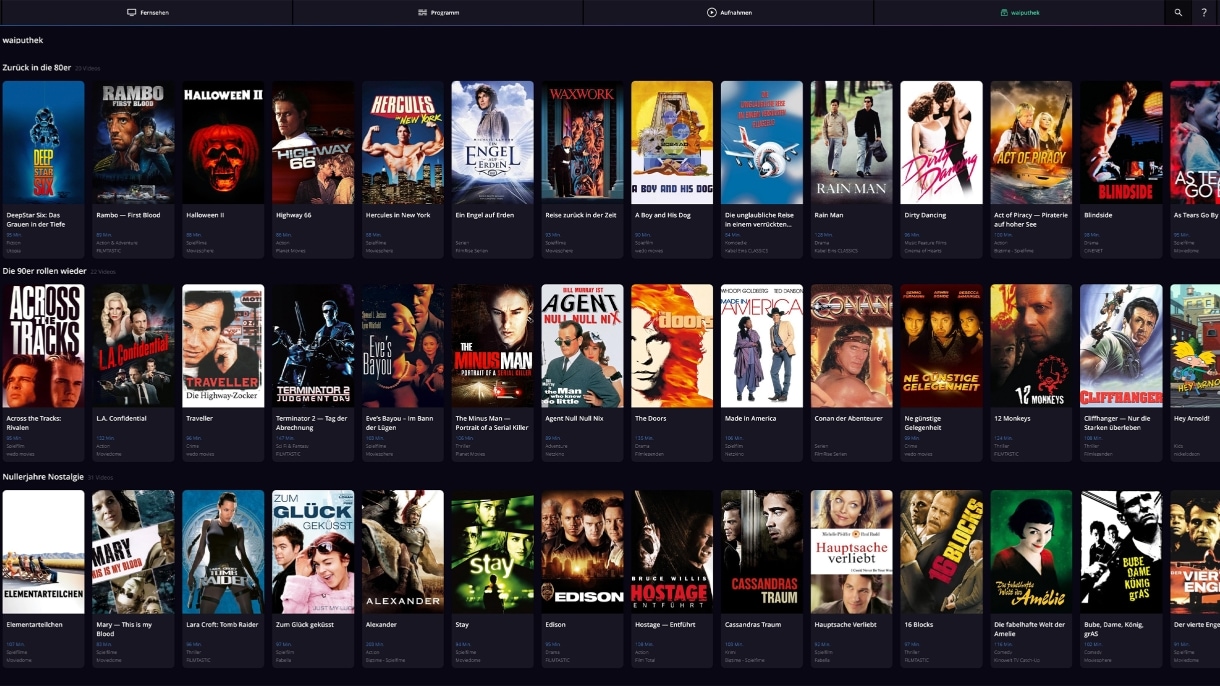The width and height of the screenshot is (1220, 686).
Task: Open the "Nullerjahre Nostalgie" category heading
Action: point(43,477)
